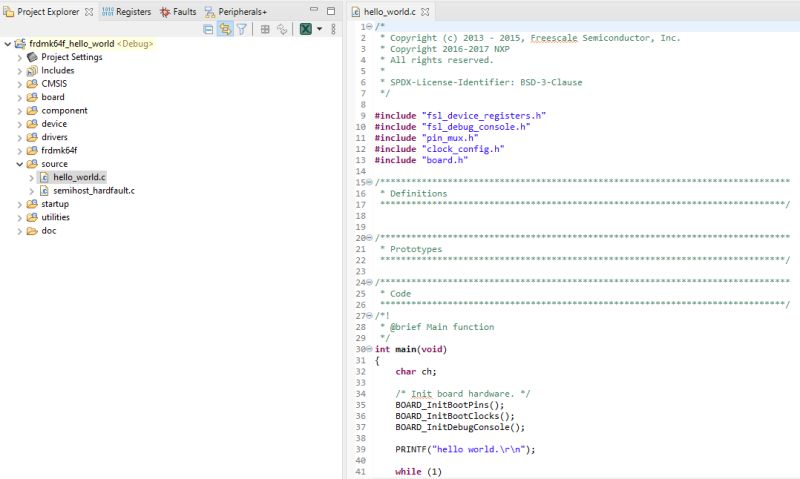Viewport: 800px width, 479px height.
Task: Fold the @brief comment at line 27
Action: (369, 316)
